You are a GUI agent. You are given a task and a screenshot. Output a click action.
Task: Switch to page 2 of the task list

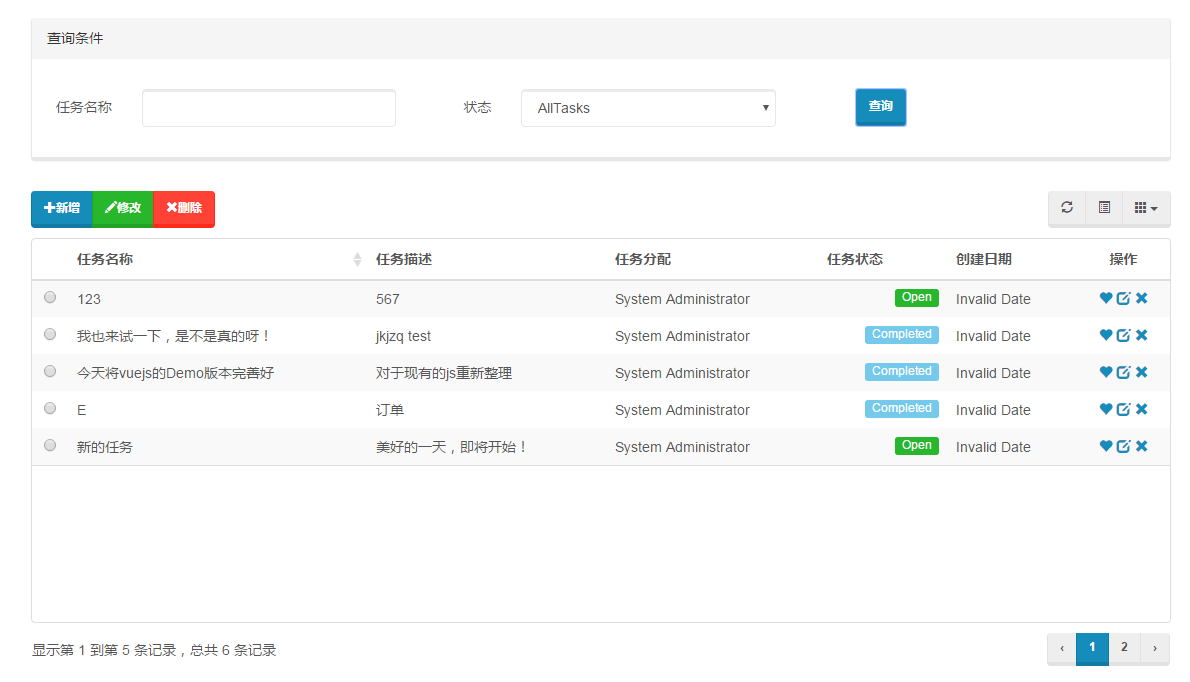click(x=1124, y=648)
